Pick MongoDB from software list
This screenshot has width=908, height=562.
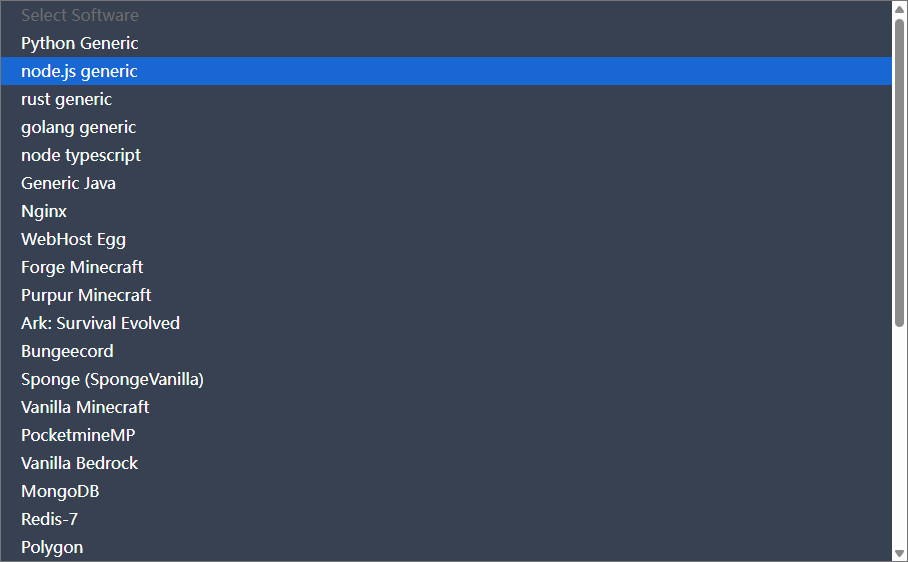[x=60, y=491]
